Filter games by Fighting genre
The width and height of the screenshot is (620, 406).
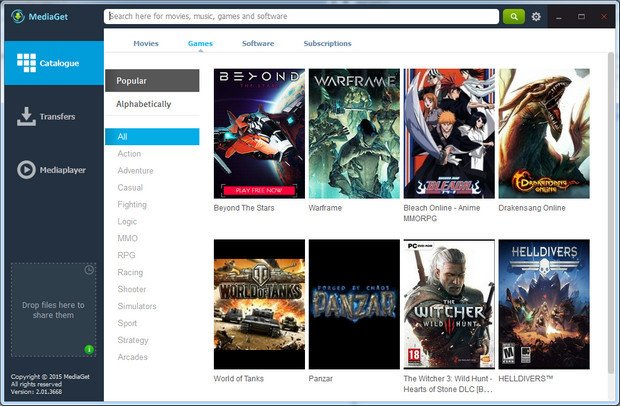point(132,204)
